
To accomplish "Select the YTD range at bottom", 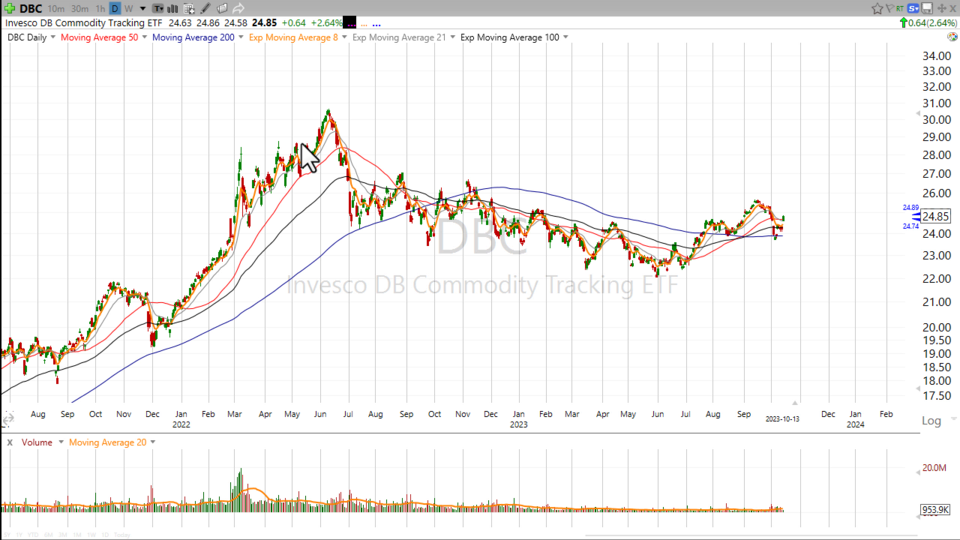I will [x=33, y=535].
